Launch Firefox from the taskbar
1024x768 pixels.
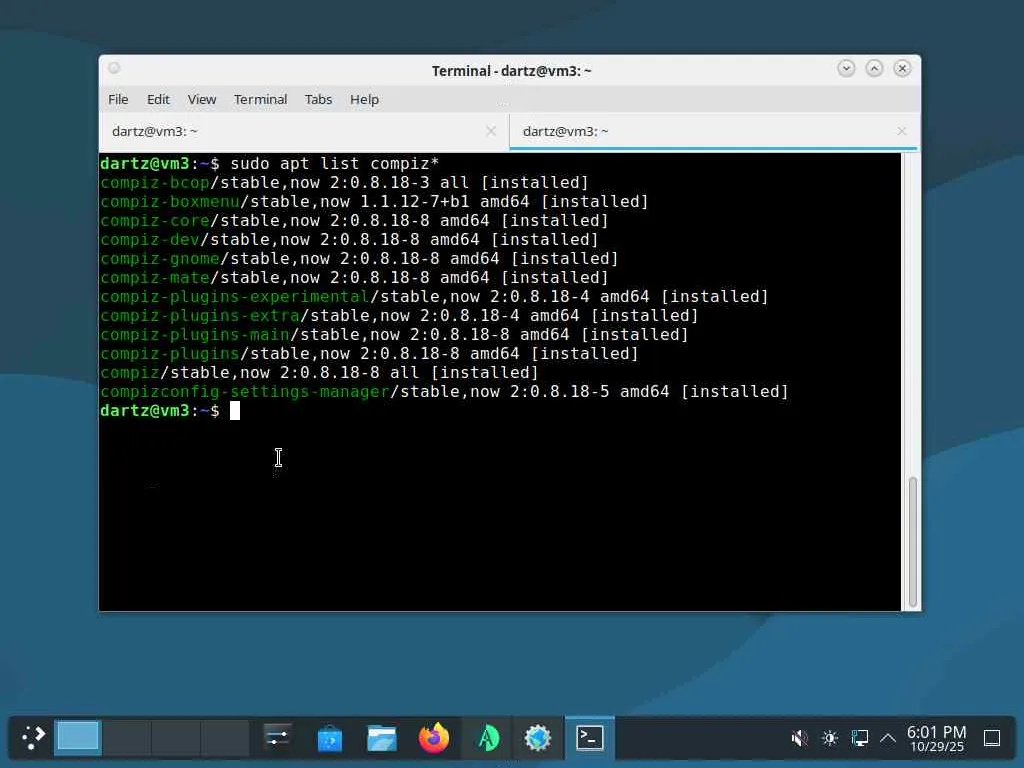click(434, 738)
